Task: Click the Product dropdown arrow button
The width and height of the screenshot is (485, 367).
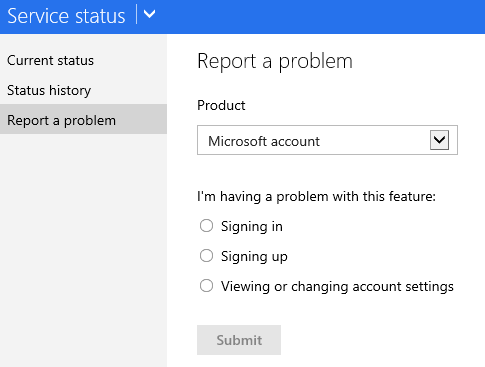Action: click(439, 140)
